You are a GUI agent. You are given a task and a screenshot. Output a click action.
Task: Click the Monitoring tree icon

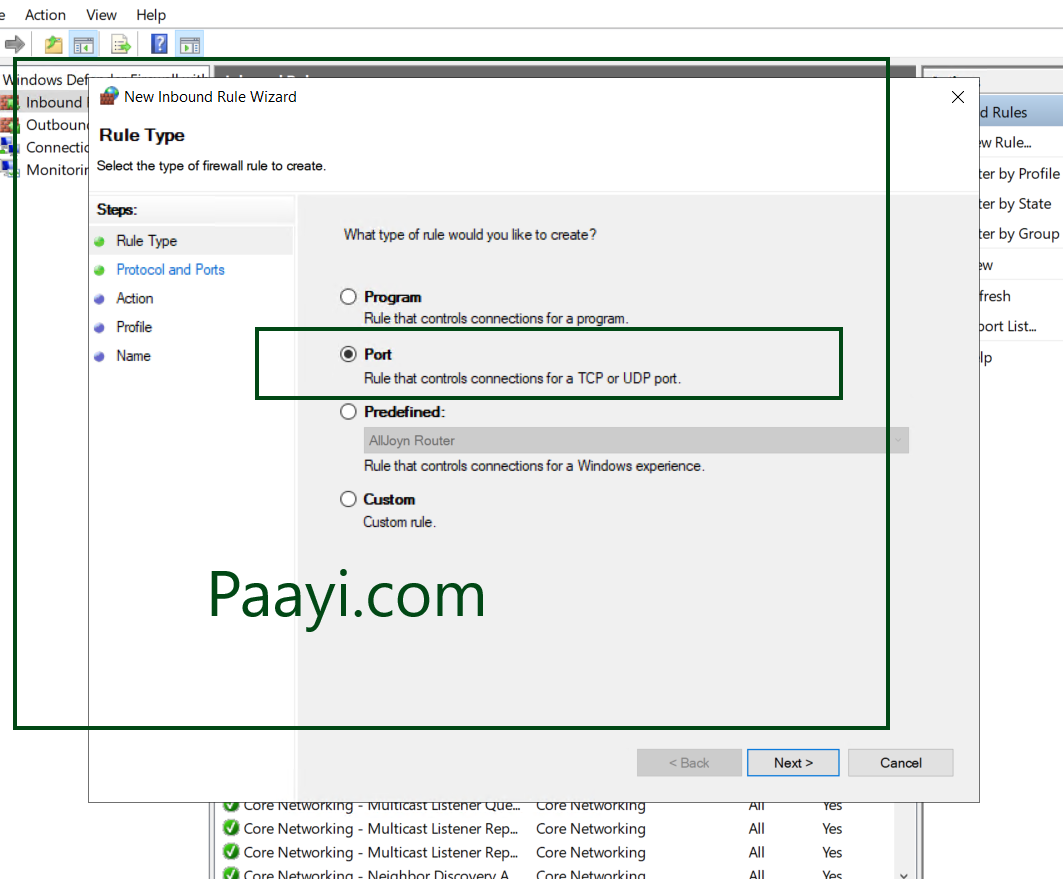coord(9,169)
